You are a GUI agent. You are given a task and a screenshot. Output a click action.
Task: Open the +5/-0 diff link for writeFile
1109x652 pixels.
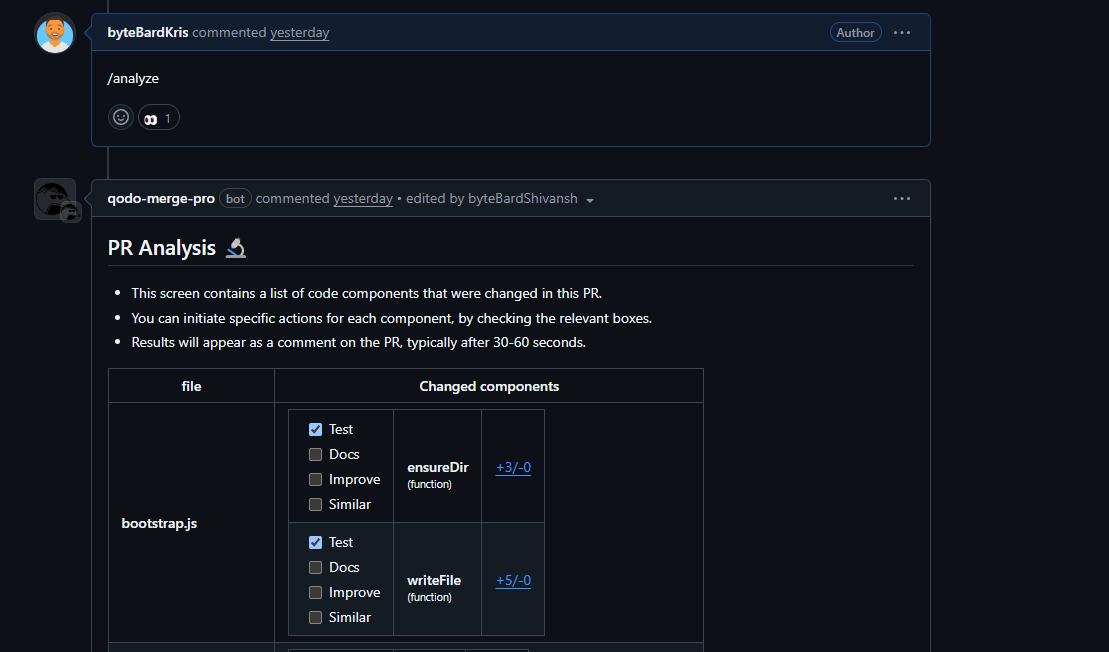pos(513,580)
